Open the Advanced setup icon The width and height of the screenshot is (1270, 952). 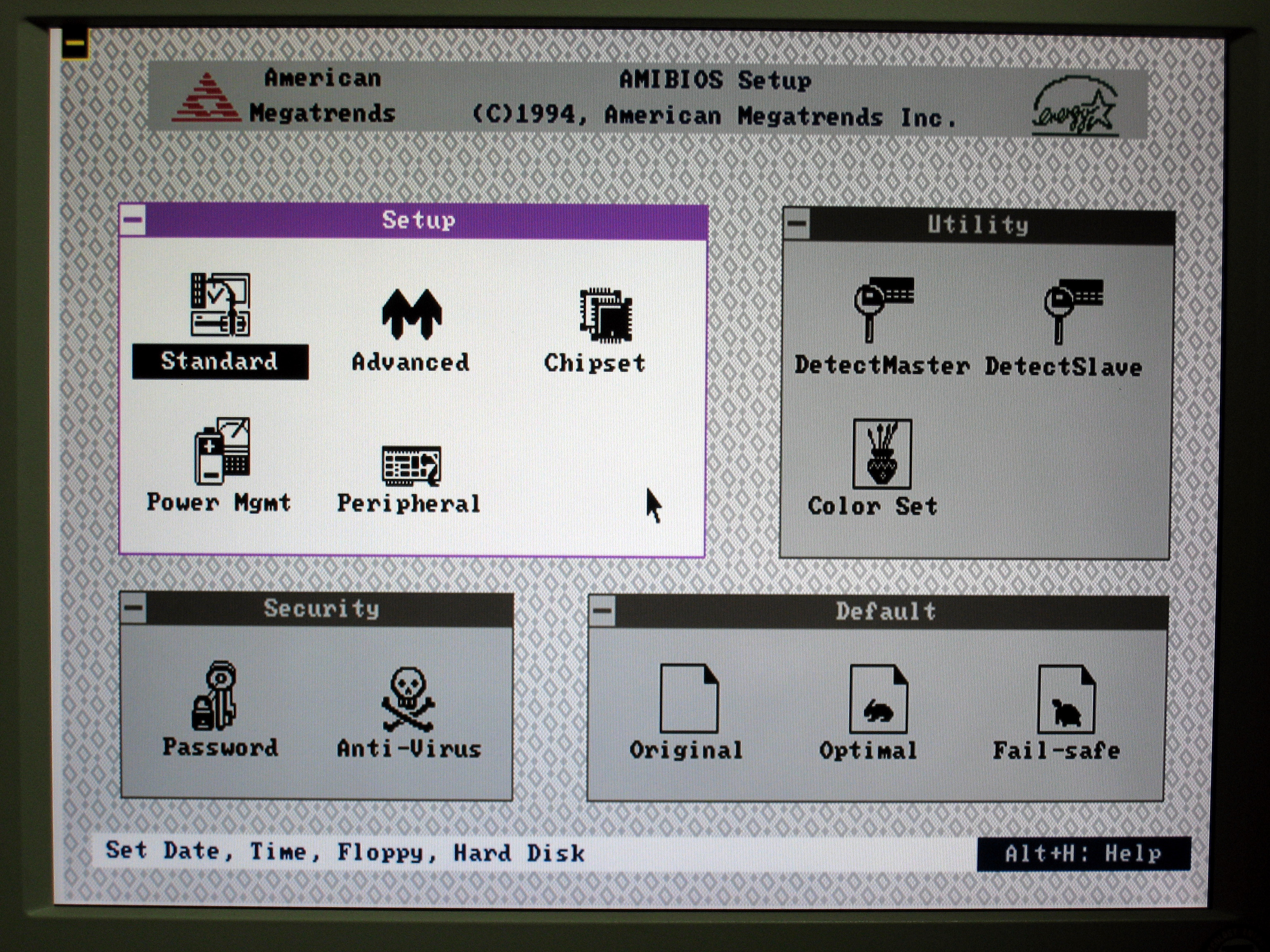point(412,313)
